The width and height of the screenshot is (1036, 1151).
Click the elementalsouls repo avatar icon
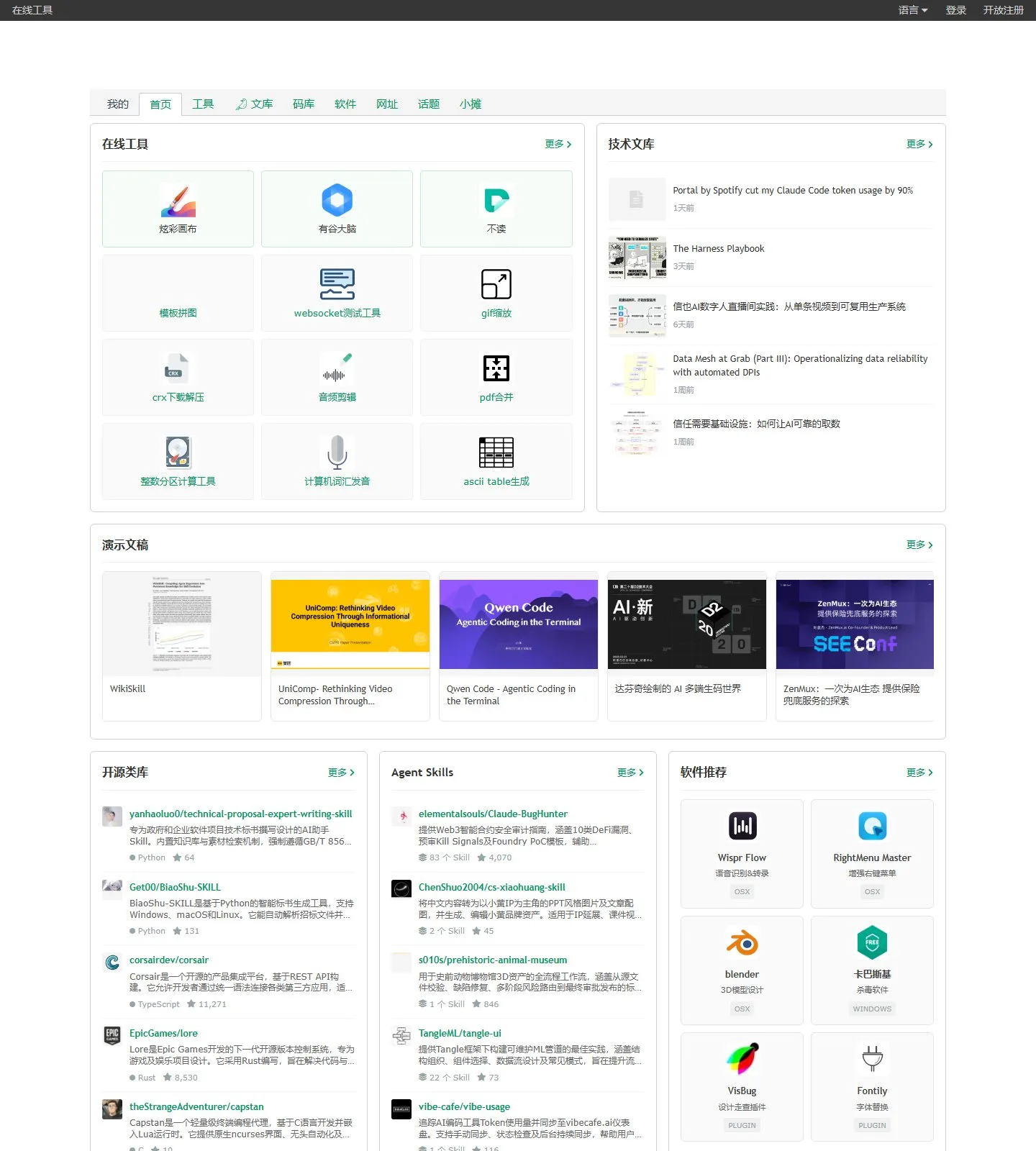tap(401, 816)
